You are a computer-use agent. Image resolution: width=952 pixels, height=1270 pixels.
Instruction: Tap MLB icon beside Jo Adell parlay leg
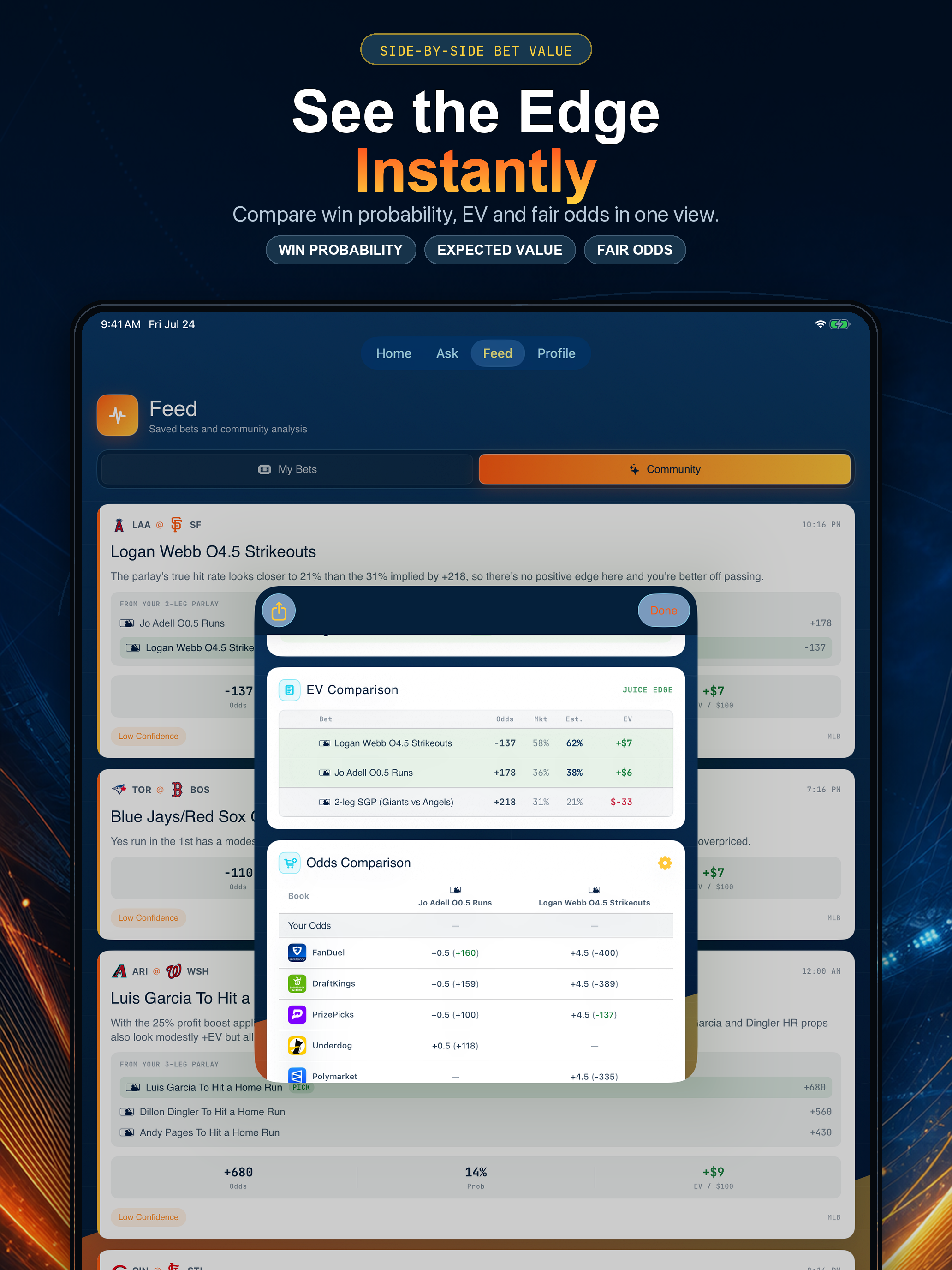pos(127,623)
